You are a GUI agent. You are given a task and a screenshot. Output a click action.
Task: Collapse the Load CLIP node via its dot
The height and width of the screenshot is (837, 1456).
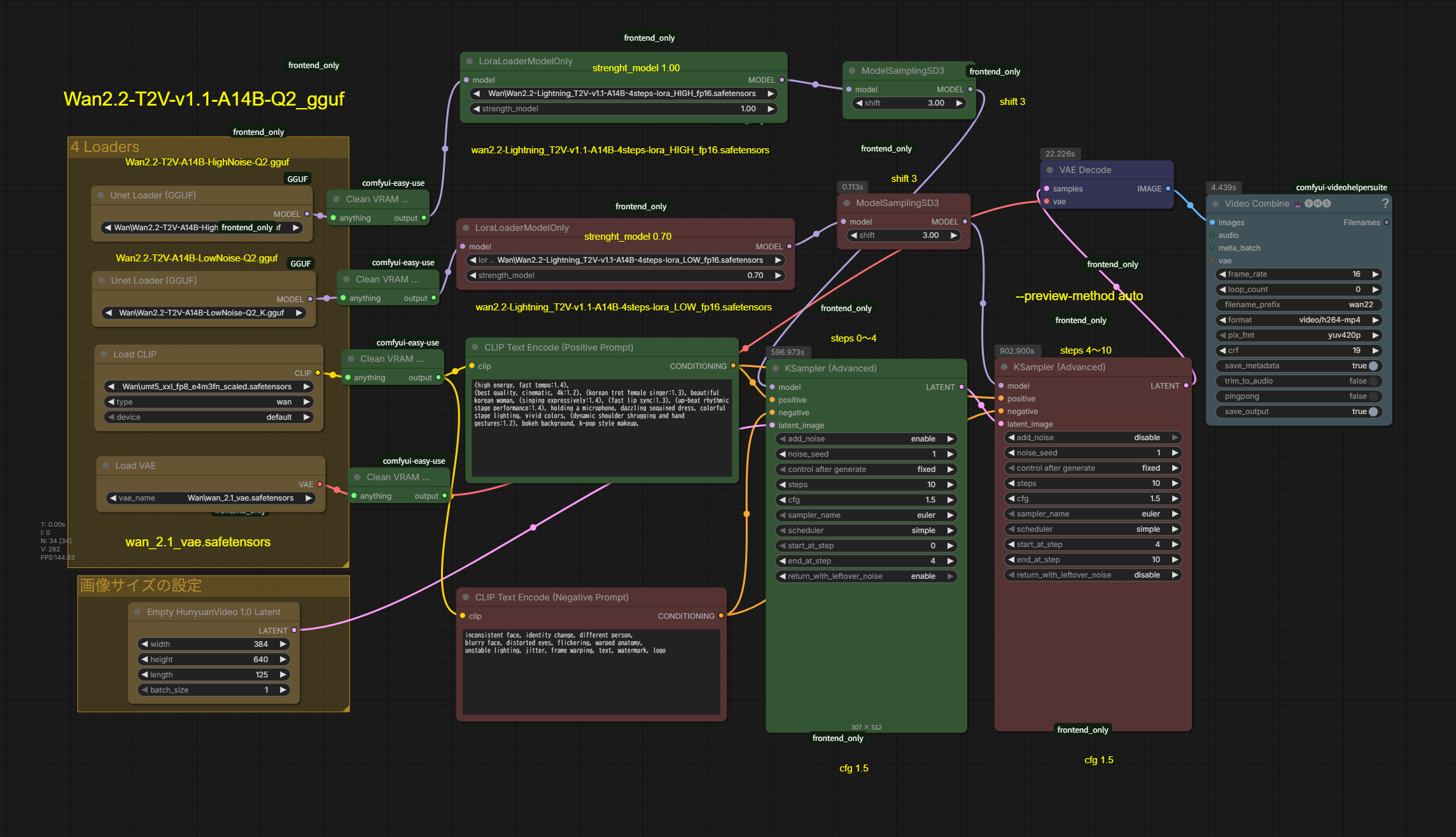pyautogui.click(x=104, y=354)
